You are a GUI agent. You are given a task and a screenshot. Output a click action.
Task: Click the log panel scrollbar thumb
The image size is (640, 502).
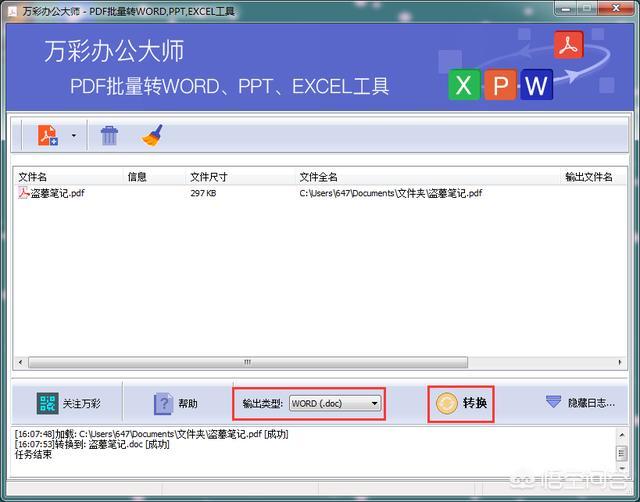click(x=621, y=452)
